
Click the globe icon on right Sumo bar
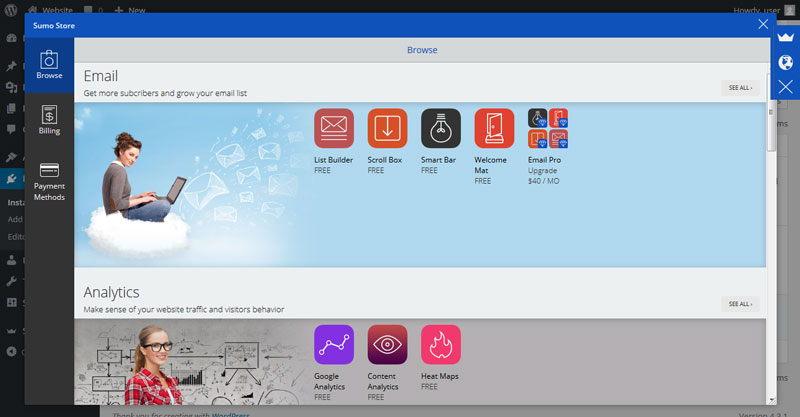click(x=786, y=62)
